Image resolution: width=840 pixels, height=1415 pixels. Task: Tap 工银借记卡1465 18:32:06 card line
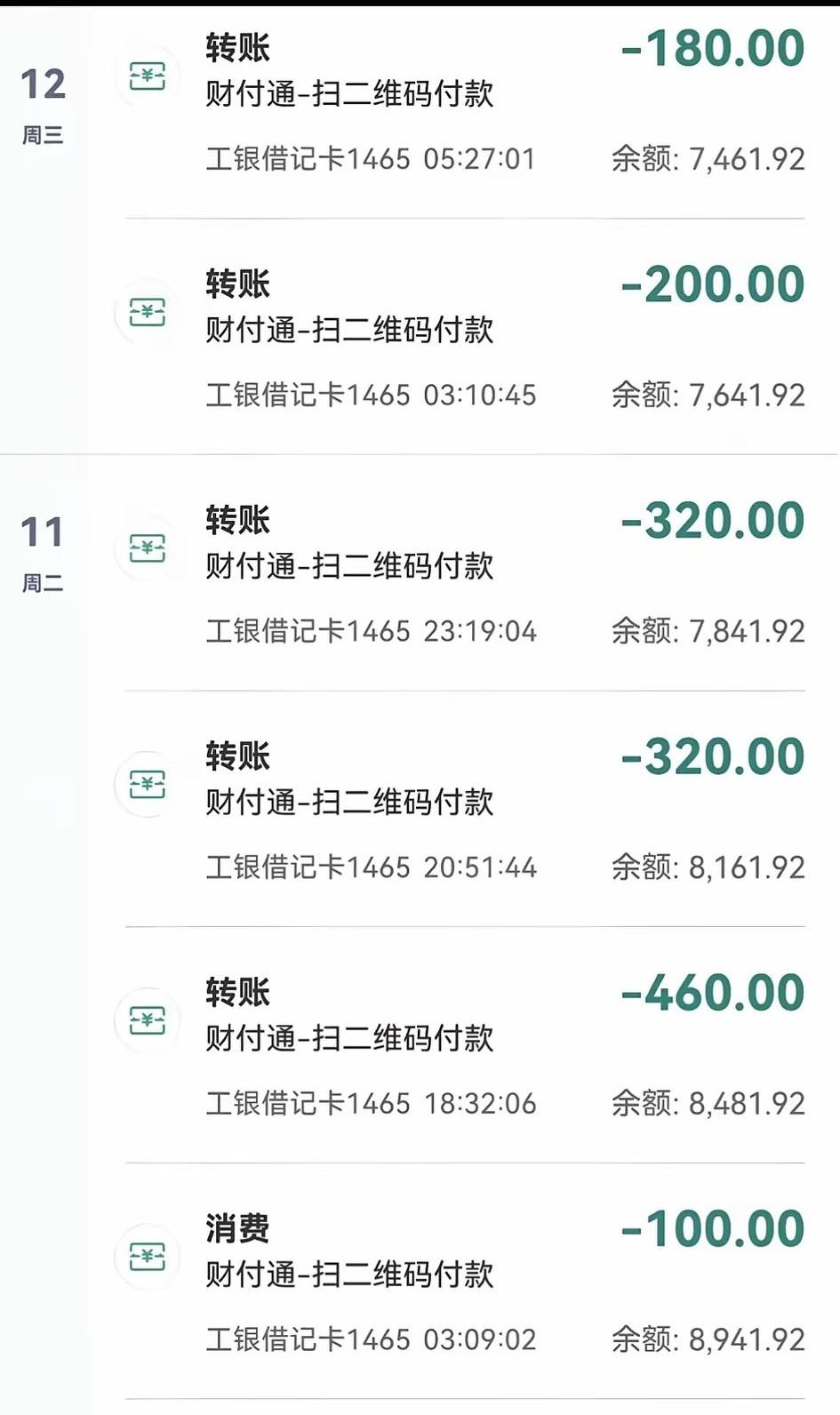[371, 1104]
